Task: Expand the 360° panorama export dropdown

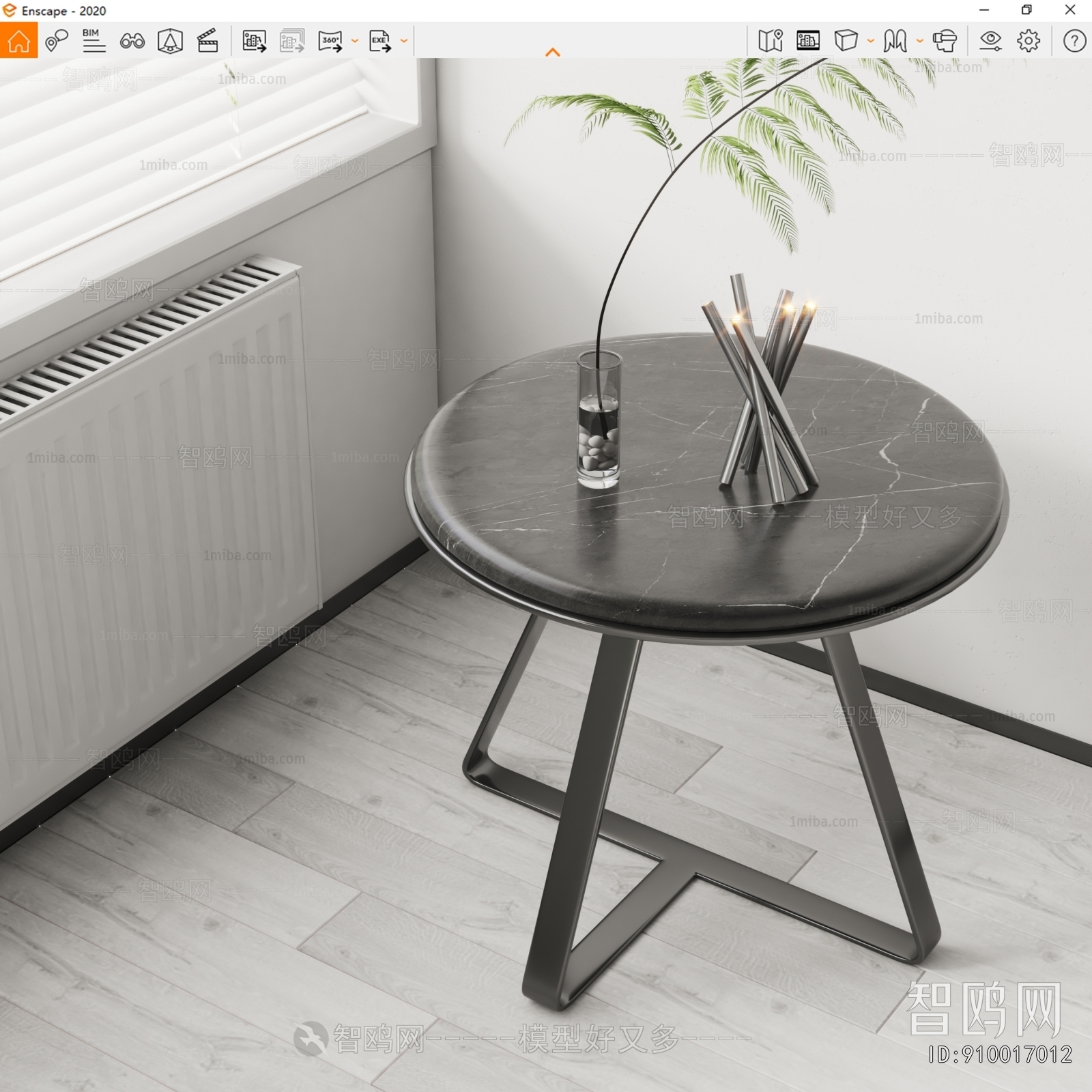Action: click(x=355, y=41)
